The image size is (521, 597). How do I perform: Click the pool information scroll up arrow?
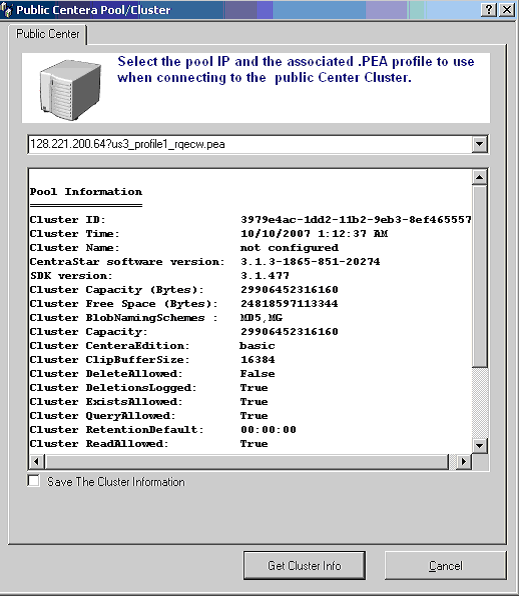pos(479,177)
